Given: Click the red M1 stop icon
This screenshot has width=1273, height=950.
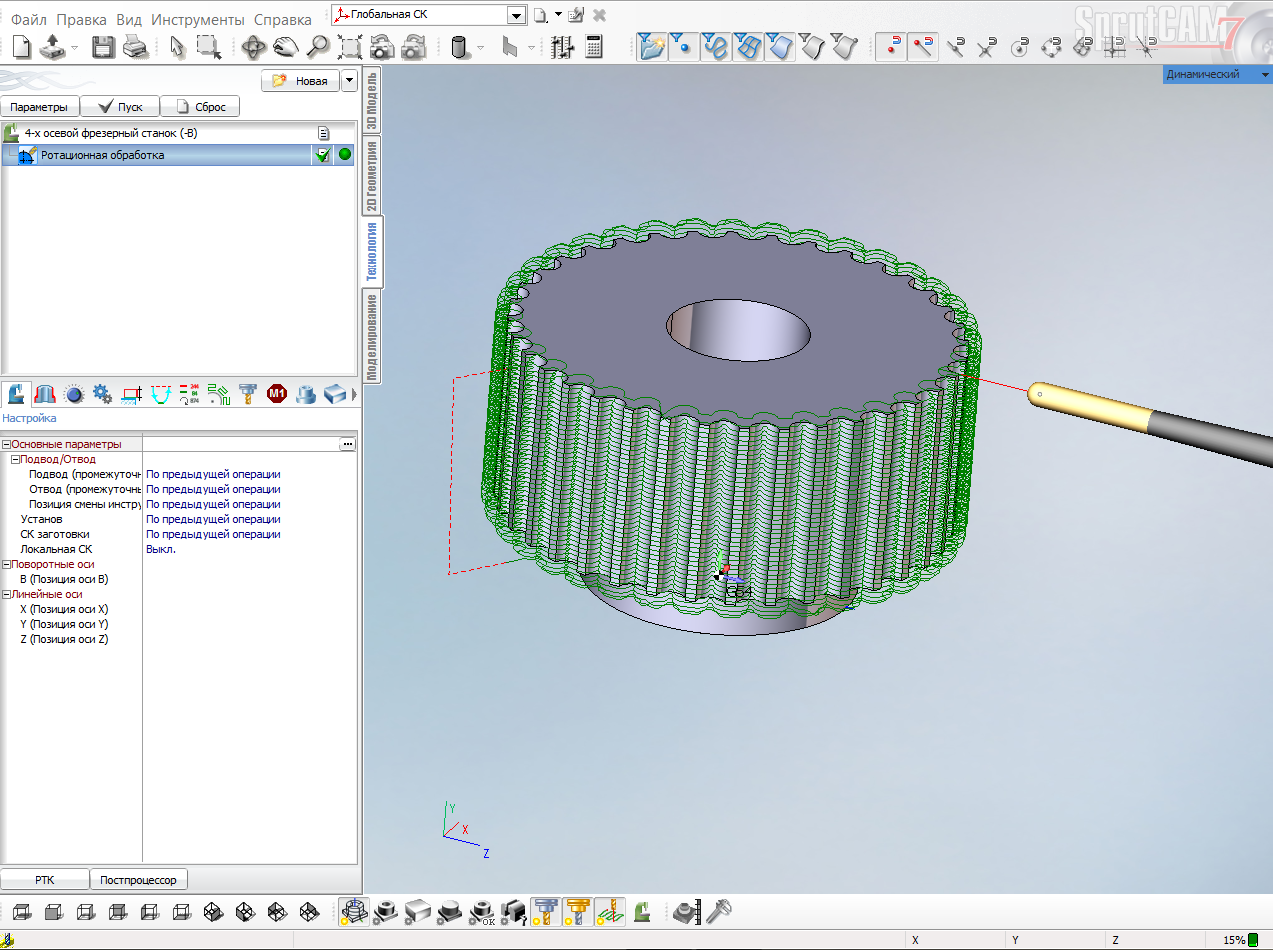Looking at the screenshot, I should pyautogui.click(x=277, y=394).
